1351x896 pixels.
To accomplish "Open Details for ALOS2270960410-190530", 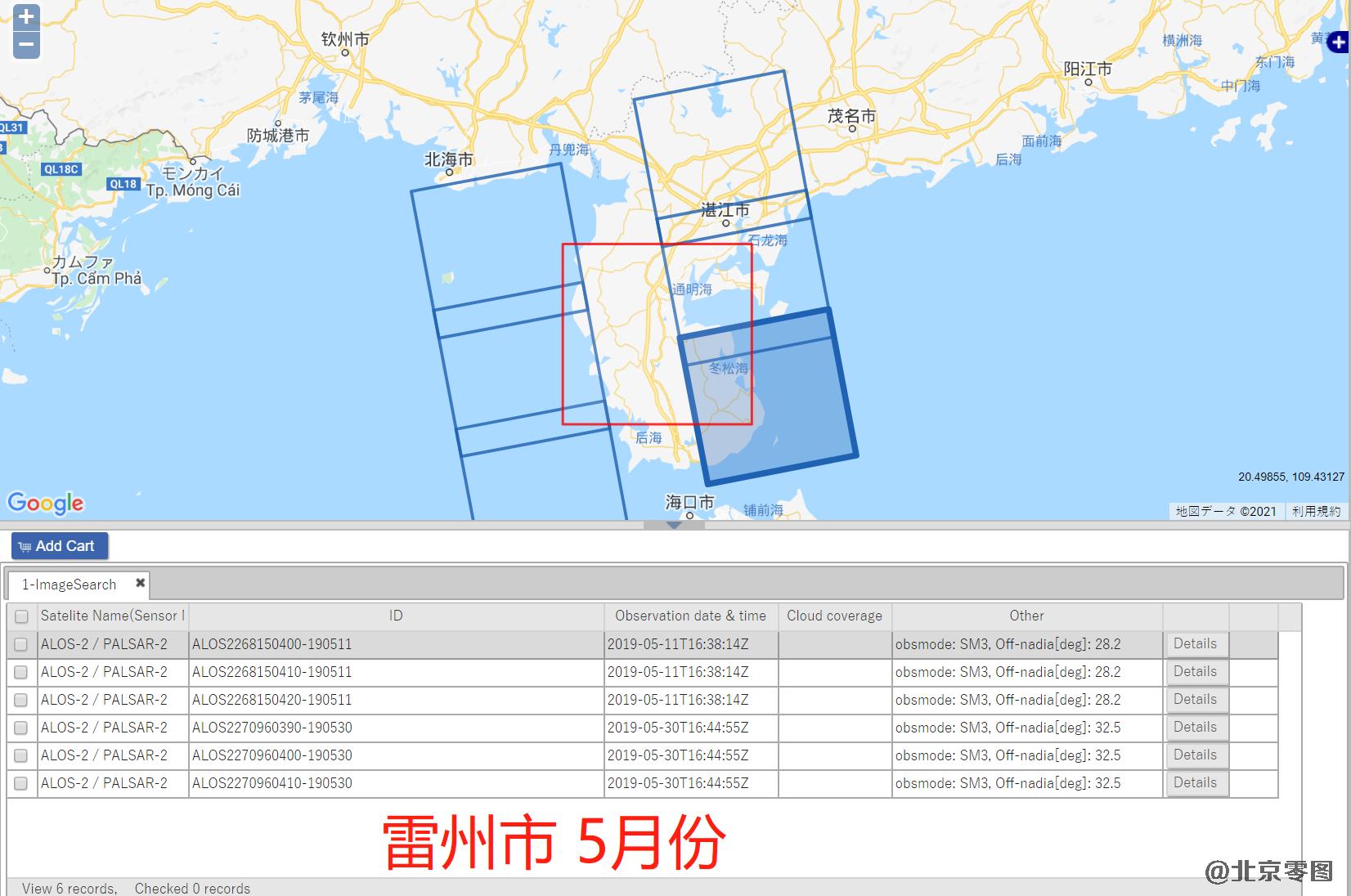I will 1196,783.
